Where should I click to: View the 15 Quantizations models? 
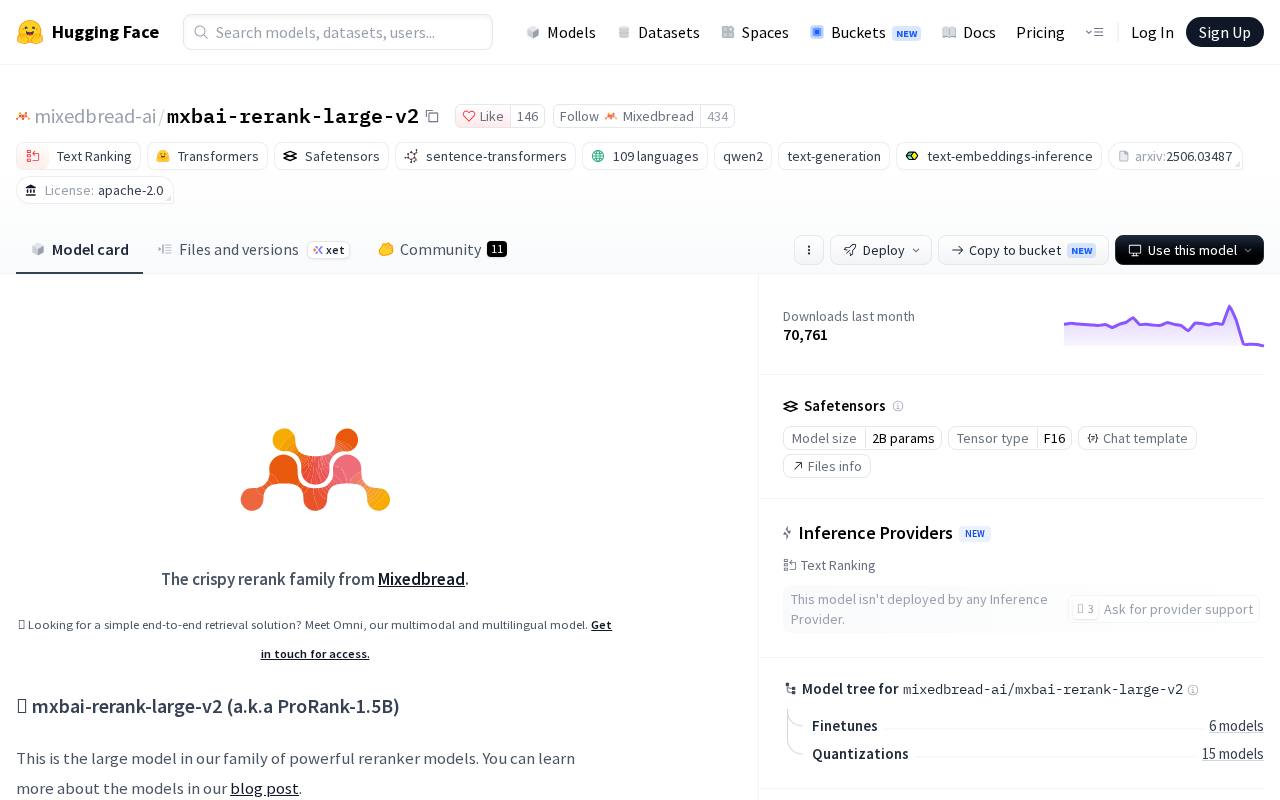pyautogui.click(x=1233, y=754)
